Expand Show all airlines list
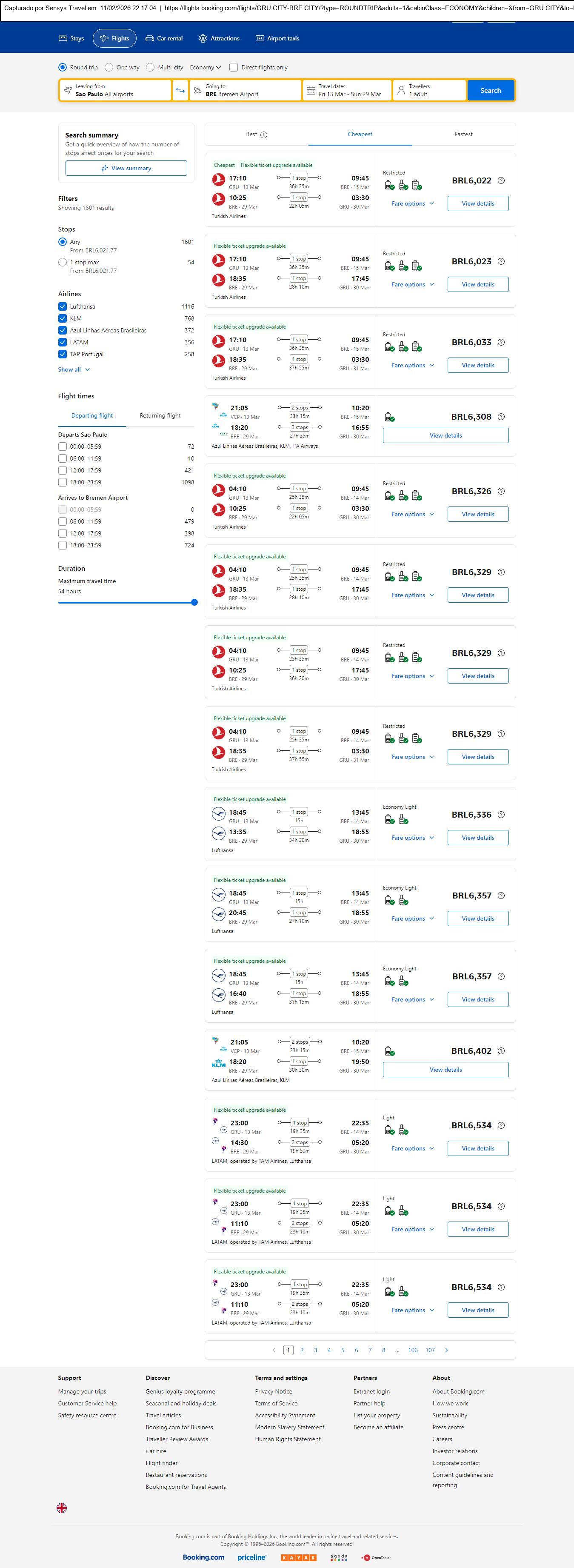574x1568 pixels. [x=74, y=369]
